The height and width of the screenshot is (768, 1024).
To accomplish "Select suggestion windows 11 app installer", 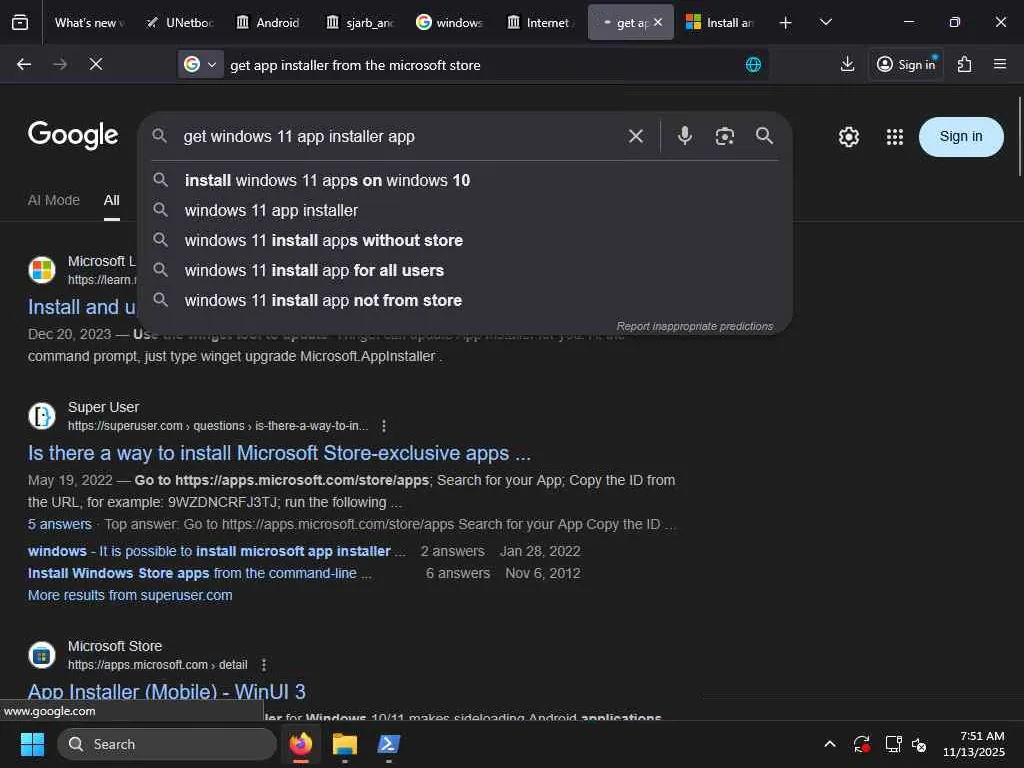I will coord(464,210).
